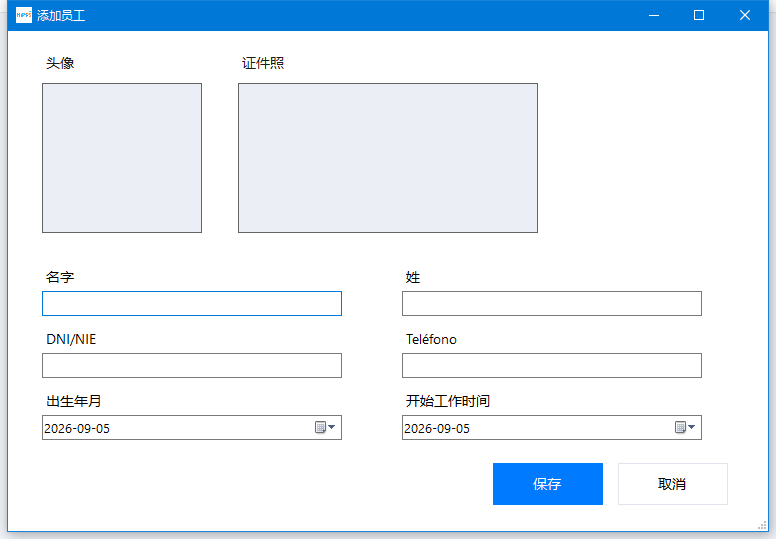Screen dimensions: 776x539
Task: Focus the 姓 surname field
Action: [x=552, y=303]
